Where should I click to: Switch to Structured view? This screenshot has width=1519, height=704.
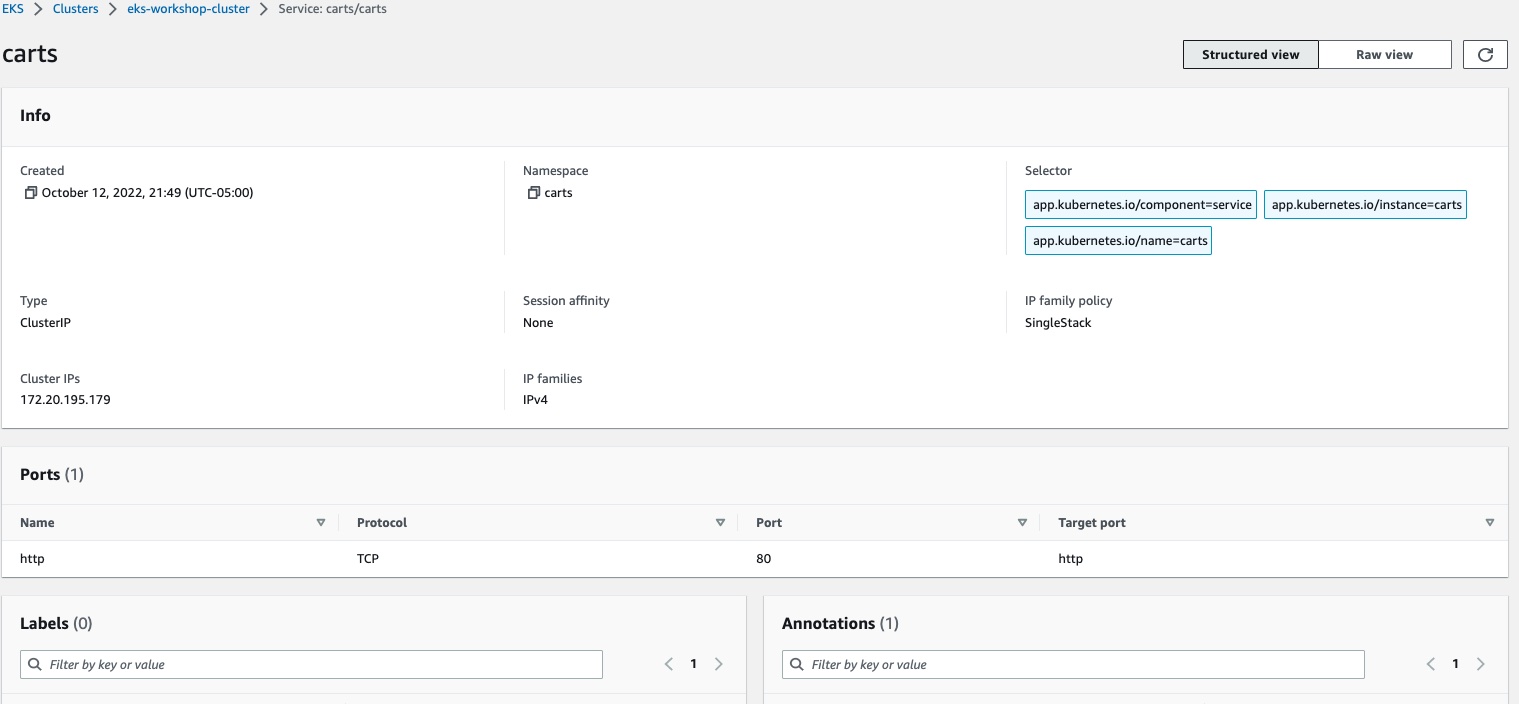click(x=1250, y=55)
